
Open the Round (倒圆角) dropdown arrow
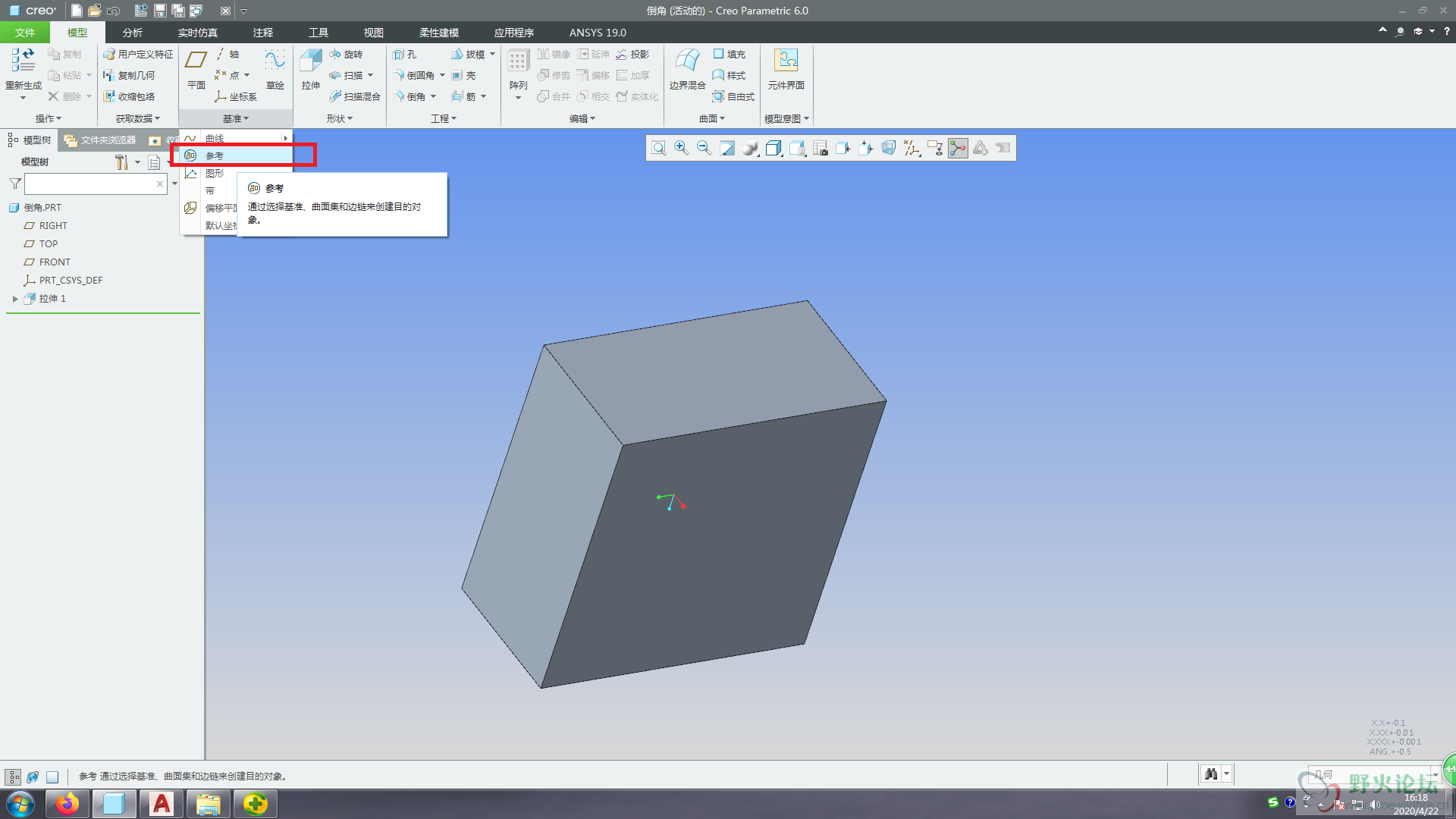pyautogui.click(x=442, y=75)
